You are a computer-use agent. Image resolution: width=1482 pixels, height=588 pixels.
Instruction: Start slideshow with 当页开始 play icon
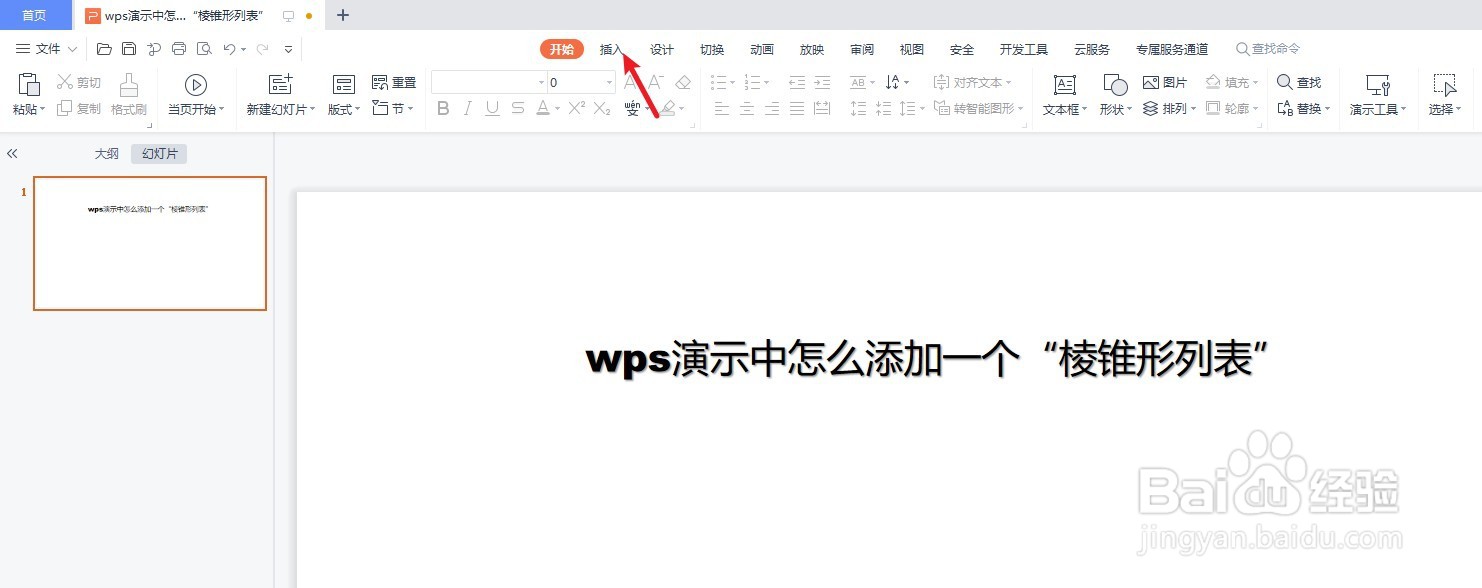pyautogui.click(x=196, y=85)
